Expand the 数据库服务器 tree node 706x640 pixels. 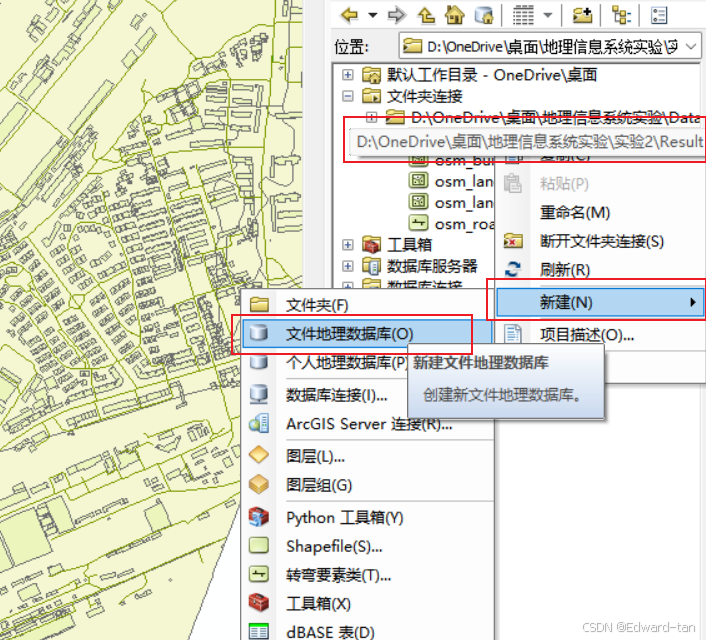348,266
